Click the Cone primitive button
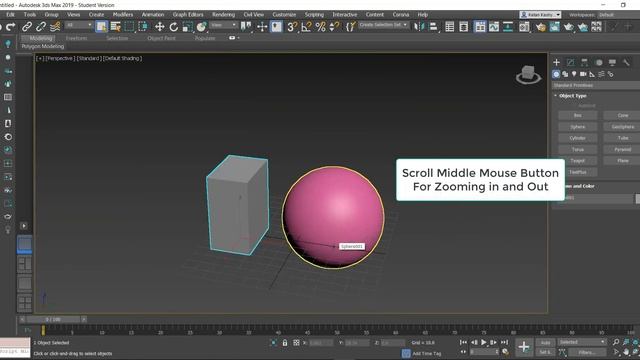Image resolution: width=640 pixels, height=360 pixels. pos(622,116)
